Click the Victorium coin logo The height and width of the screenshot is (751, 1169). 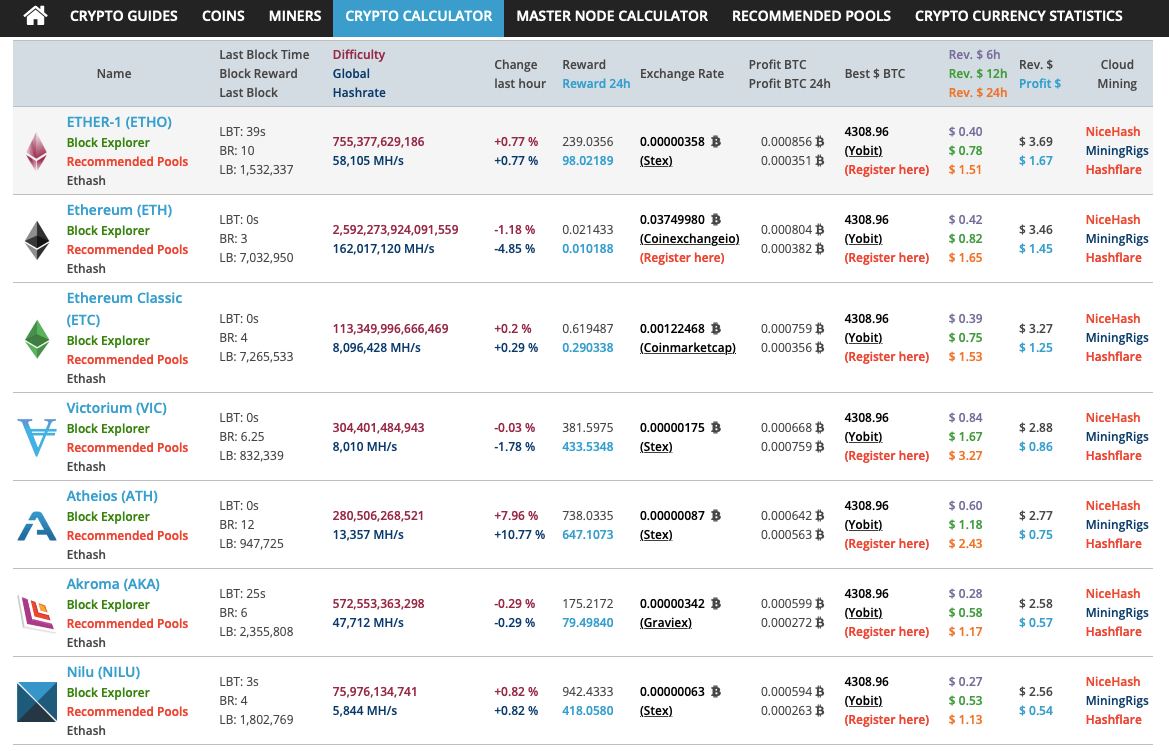[x=37, y=437]
